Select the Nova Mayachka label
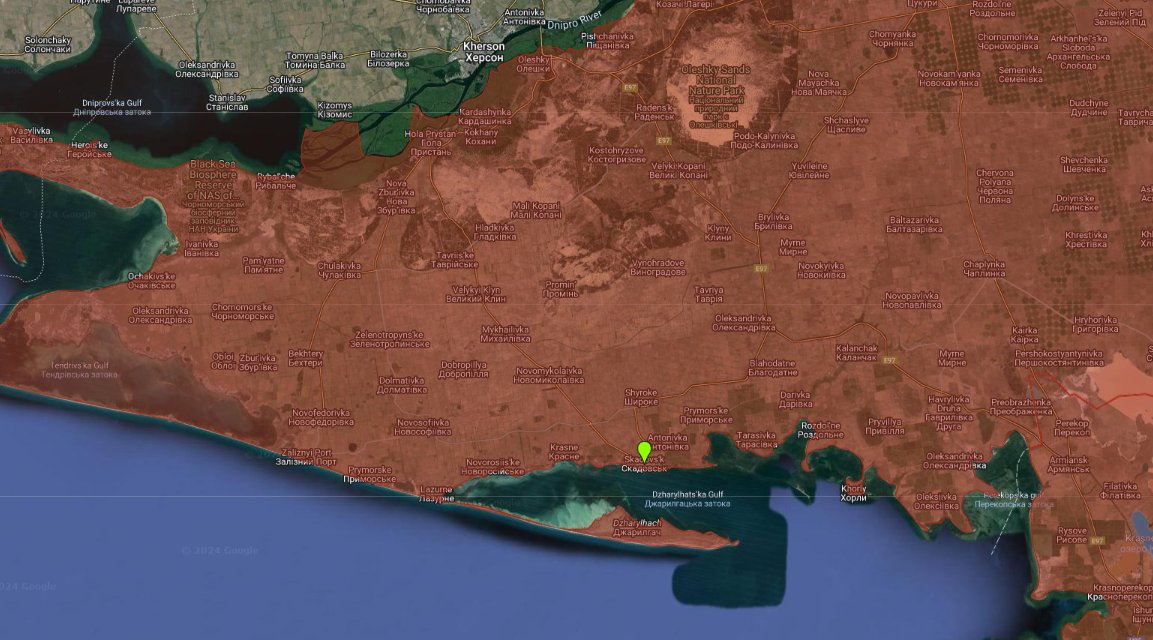This screenshot has width=1153, height=640. [x=818, y=83]
